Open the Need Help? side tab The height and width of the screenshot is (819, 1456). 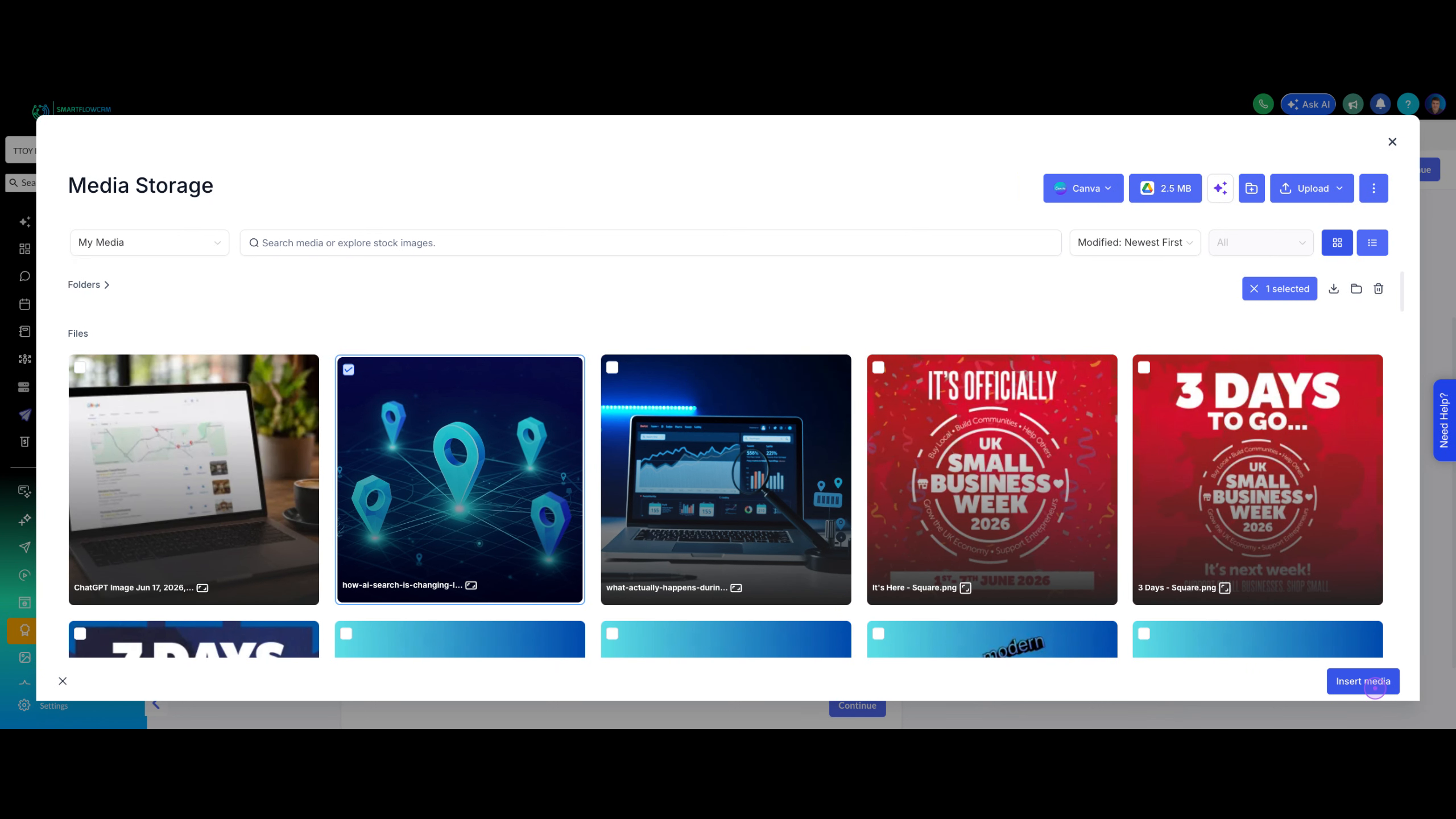pos(1444,420)
